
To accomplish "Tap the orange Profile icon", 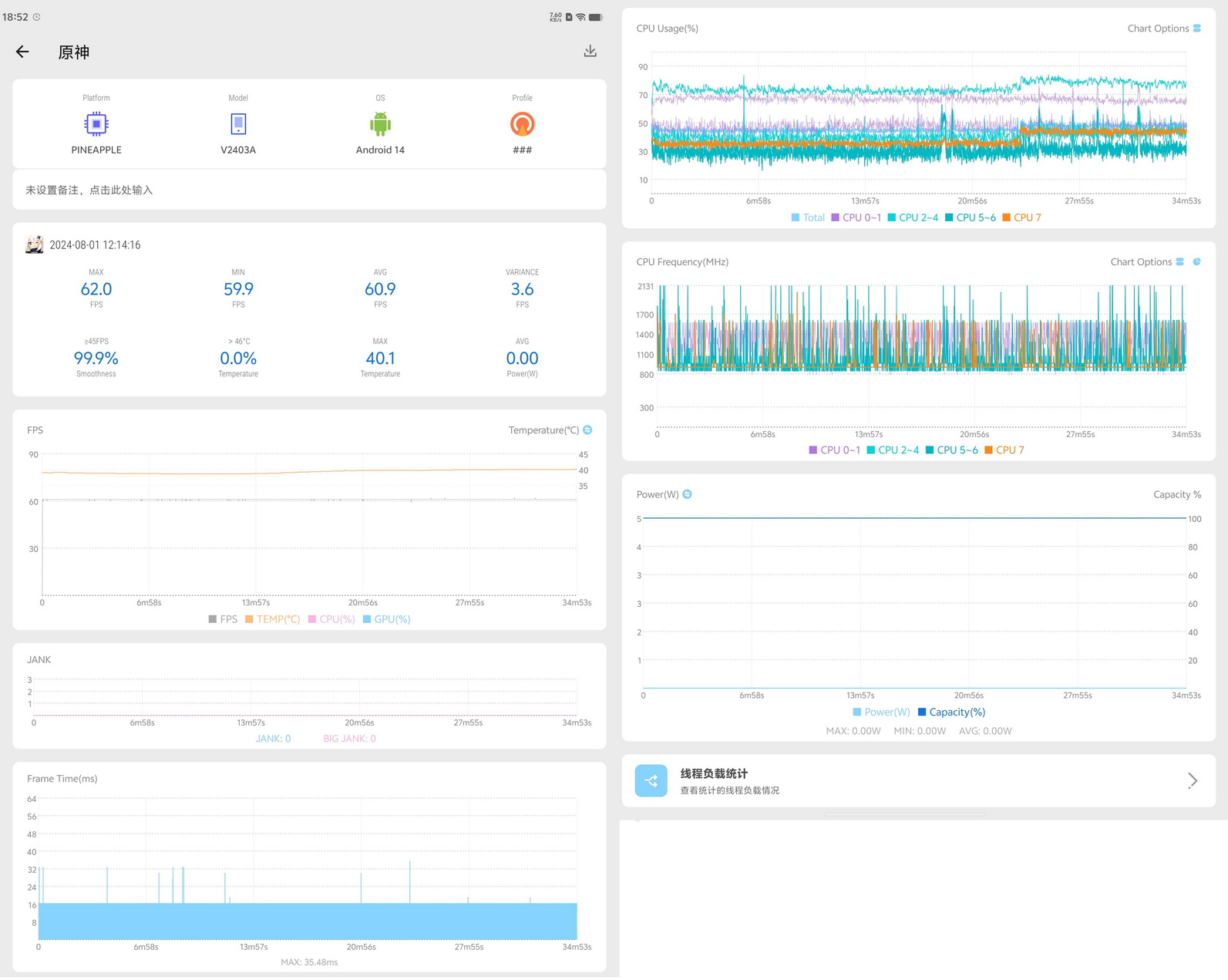I will [522, 123].
